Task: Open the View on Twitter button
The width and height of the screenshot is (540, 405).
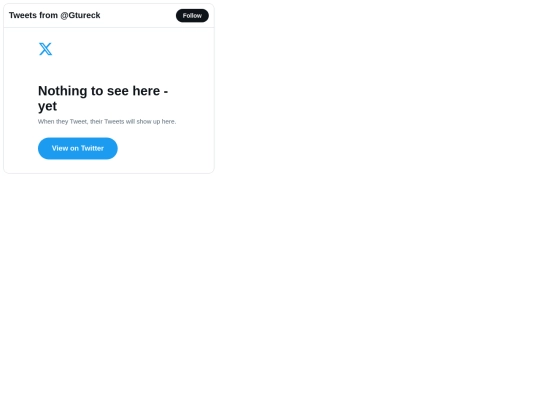Action: [78, 148]
